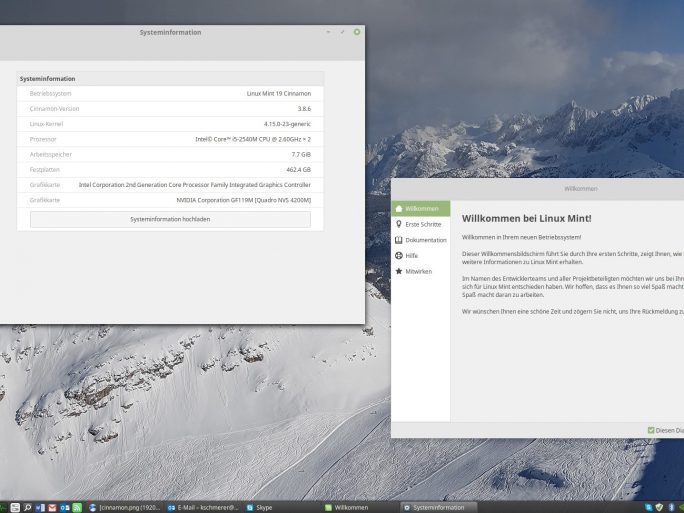Click the NVIDIA GF119M Quadro NVS 4200M value
The height and width of the screenshot is (513, 684).
[x=243, y=200]
